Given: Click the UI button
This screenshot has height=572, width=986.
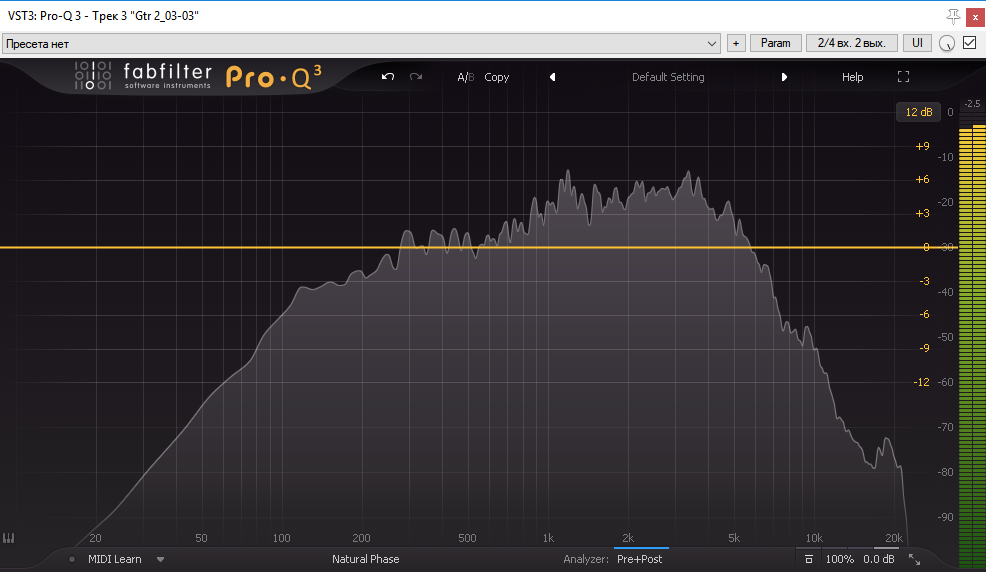Looking at the screenshot, I should coord(917,43).
